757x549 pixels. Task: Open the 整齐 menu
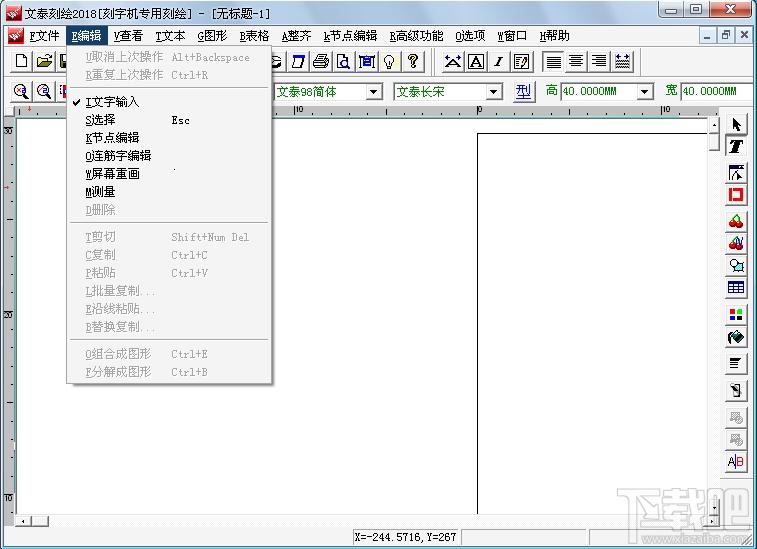[296, 36]
